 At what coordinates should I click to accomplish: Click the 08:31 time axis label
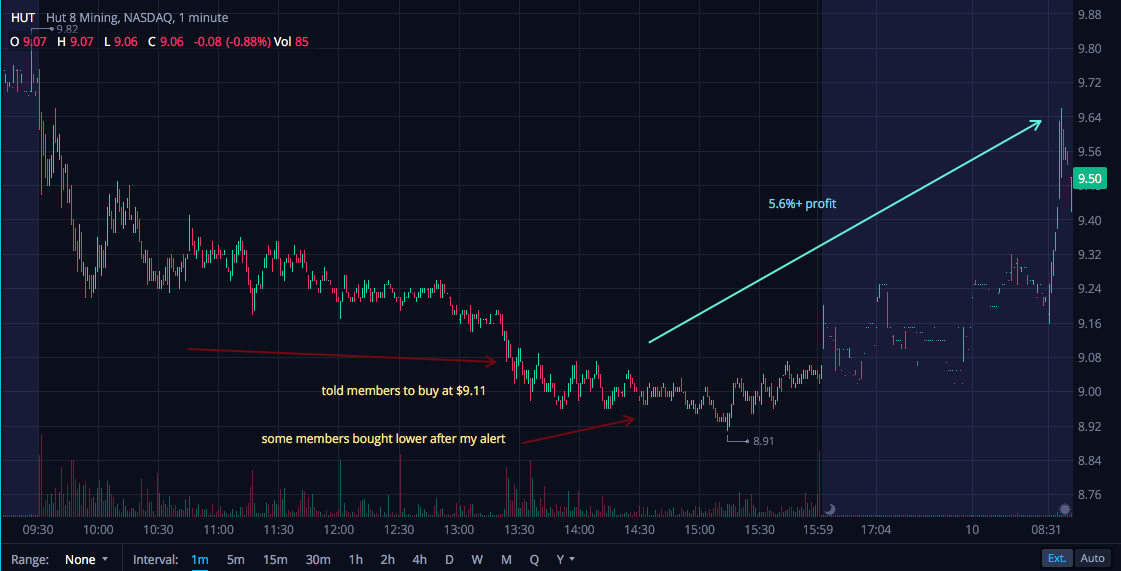click(x=1045, y=530)
